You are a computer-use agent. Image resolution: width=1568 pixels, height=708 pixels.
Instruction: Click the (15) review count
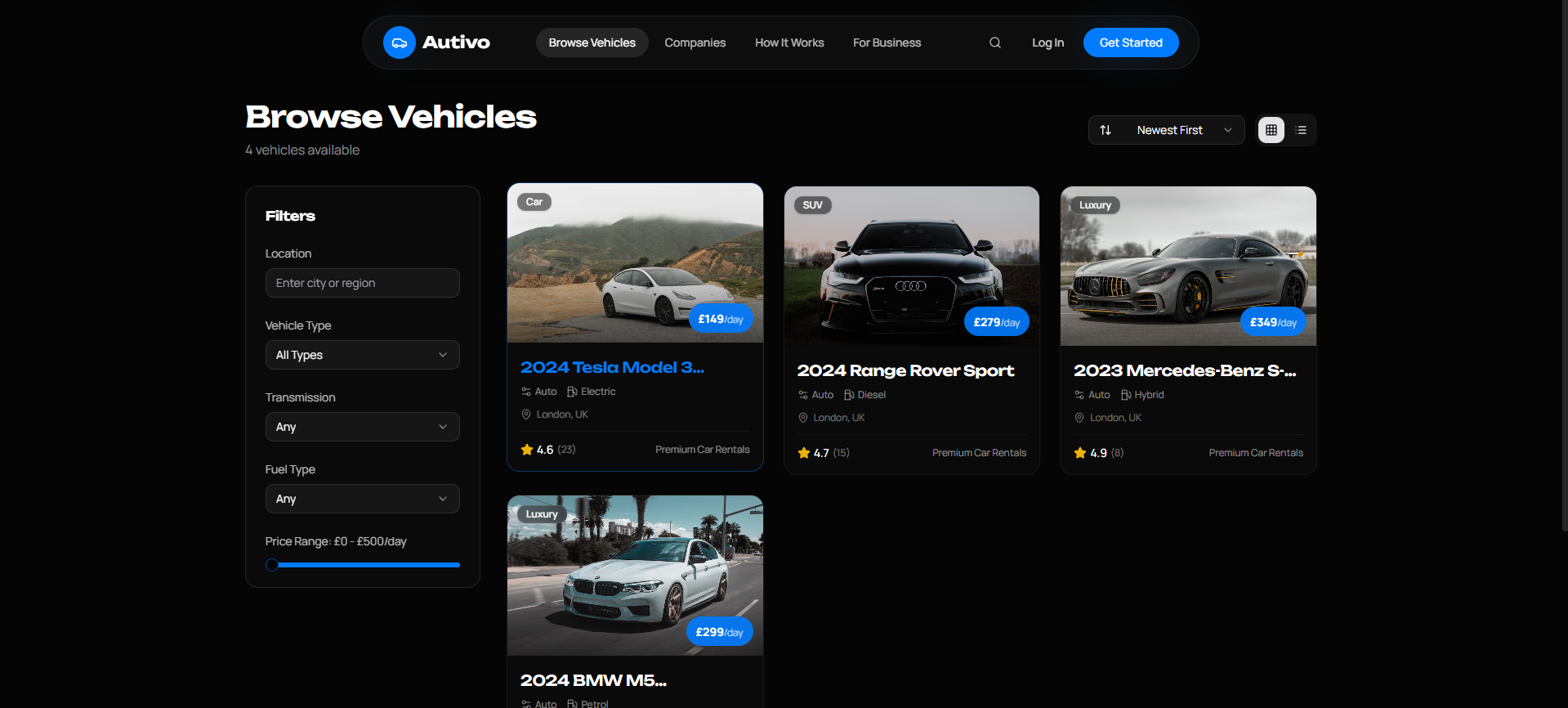pos(841,453)
